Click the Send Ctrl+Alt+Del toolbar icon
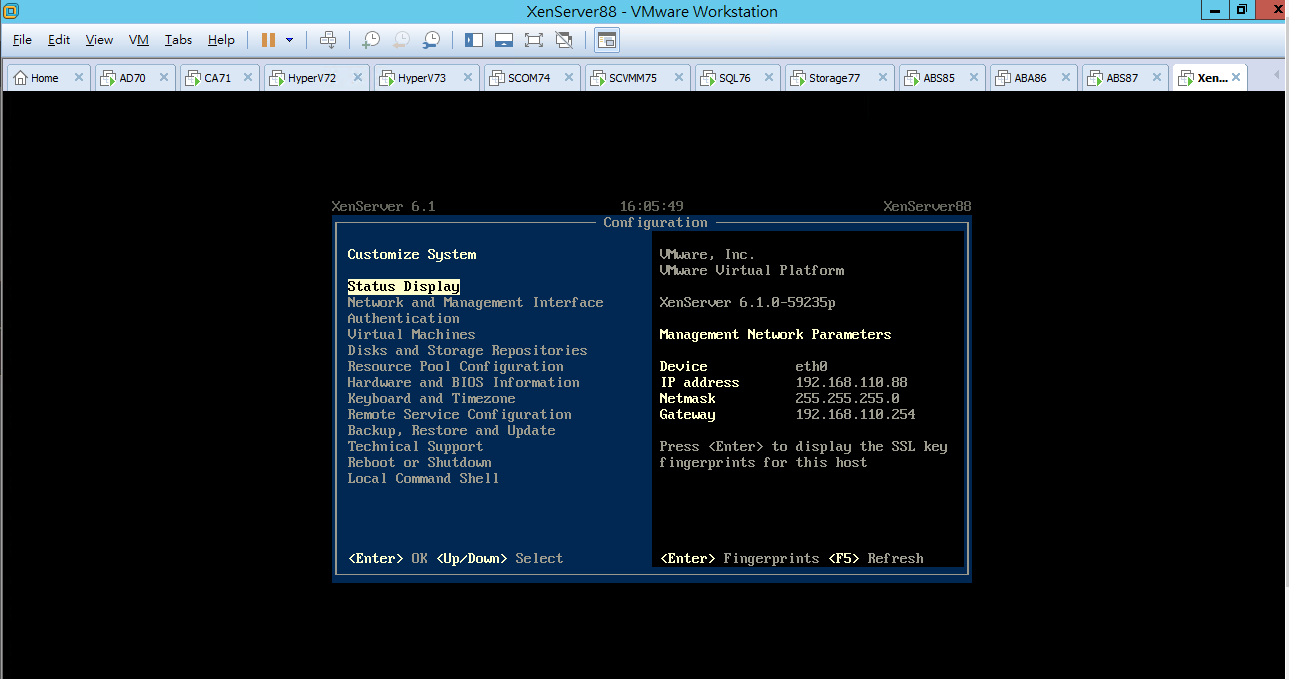1289x680 pixels. tap(328, 40)
